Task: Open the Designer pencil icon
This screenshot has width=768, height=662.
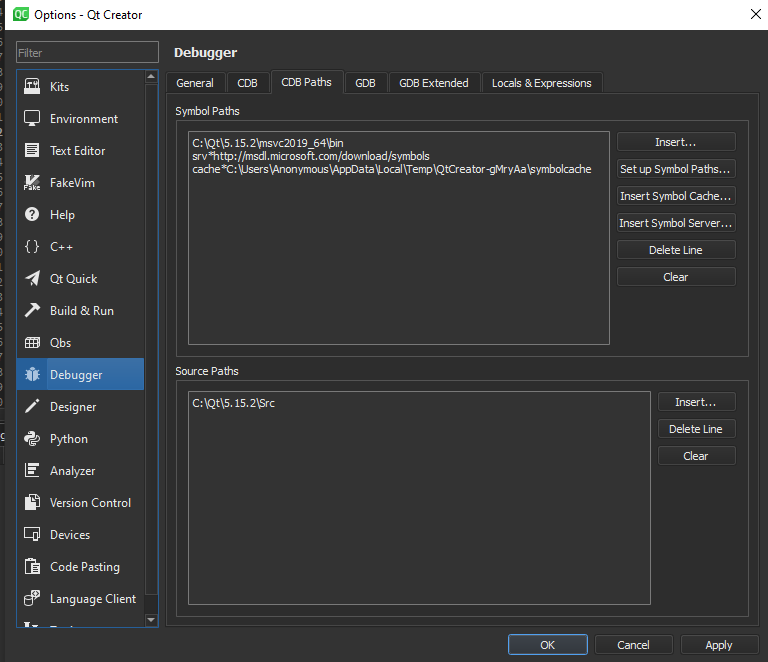Action: click(32, 407)
